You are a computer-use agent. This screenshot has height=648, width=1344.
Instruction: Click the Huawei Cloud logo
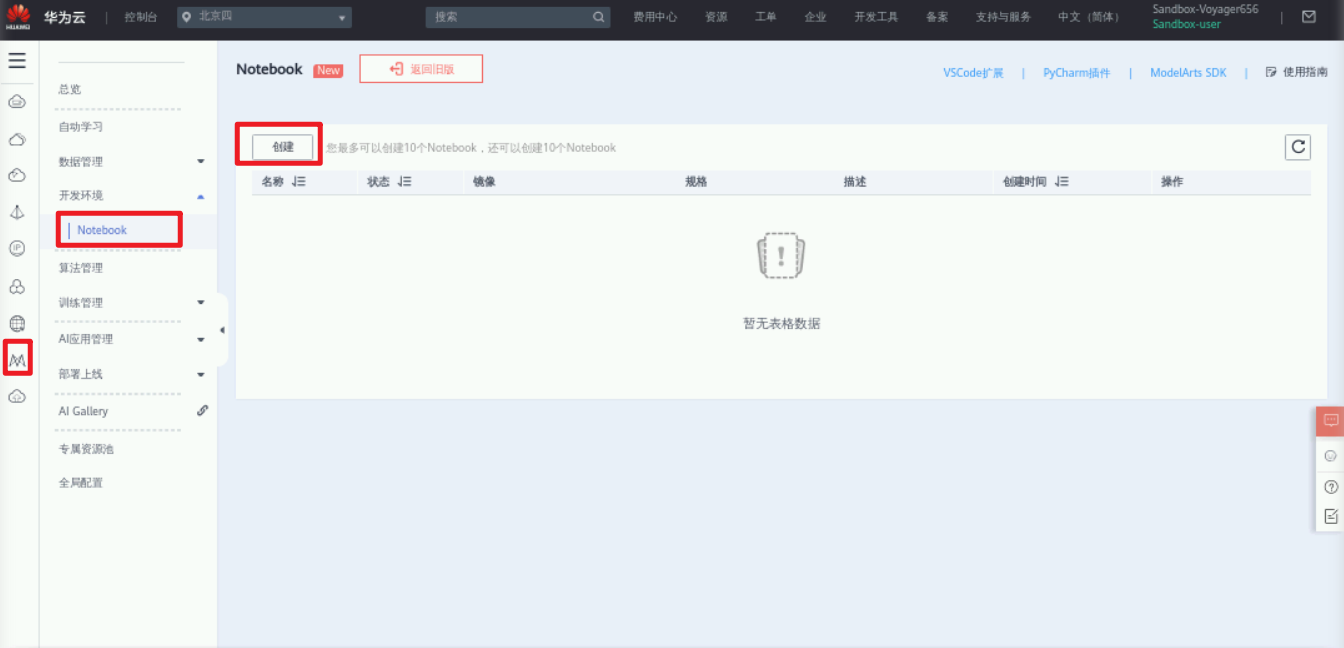click(x=18, y=17)
